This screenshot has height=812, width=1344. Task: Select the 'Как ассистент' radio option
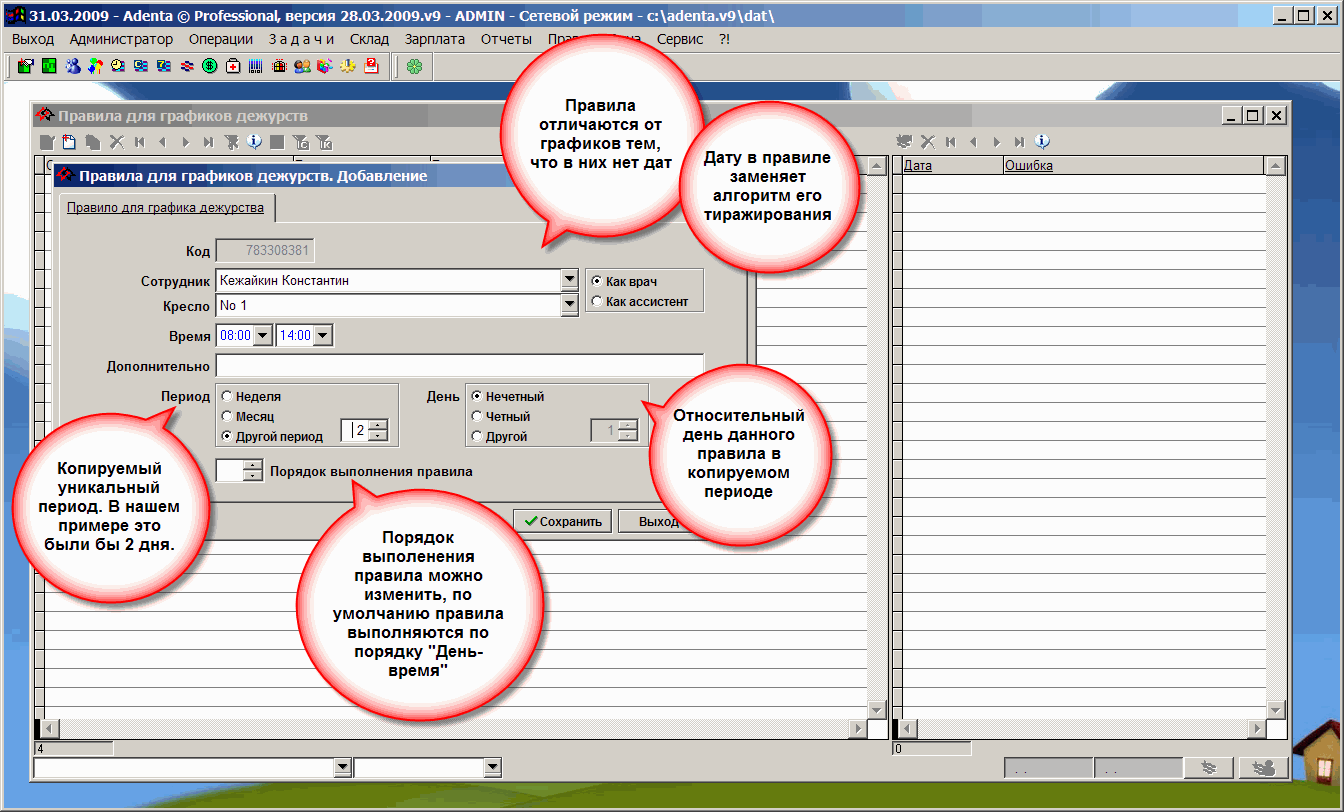[597, 302]
